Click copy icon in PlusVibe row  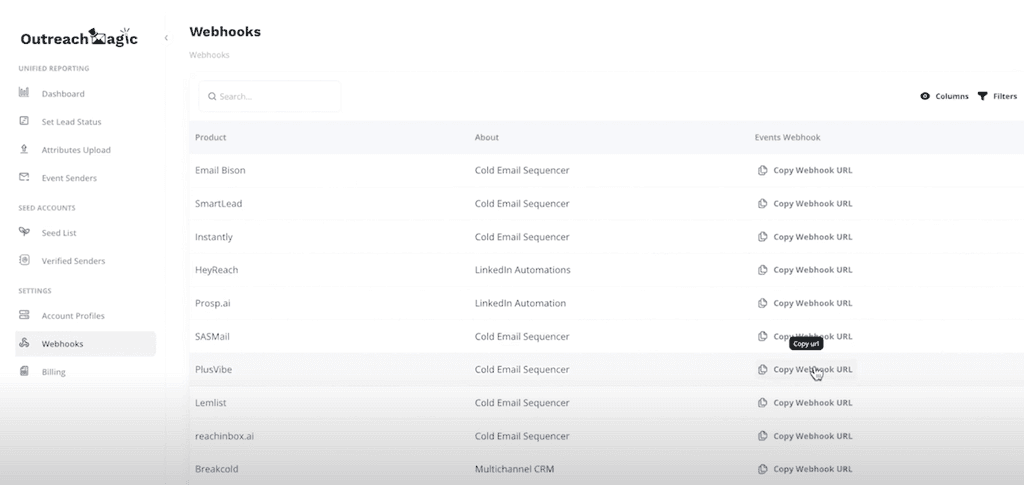[762, 369]
